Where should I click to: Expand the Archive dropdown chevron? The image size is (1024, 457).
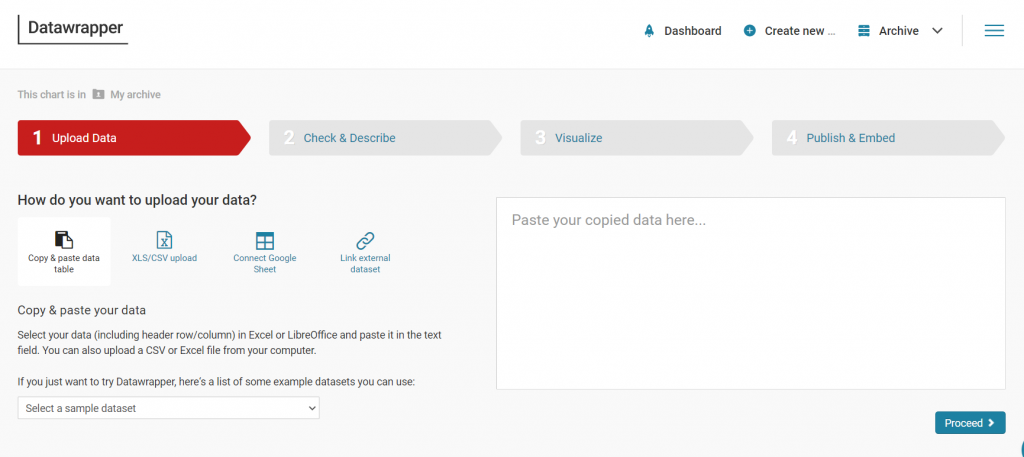pos(937,31)
